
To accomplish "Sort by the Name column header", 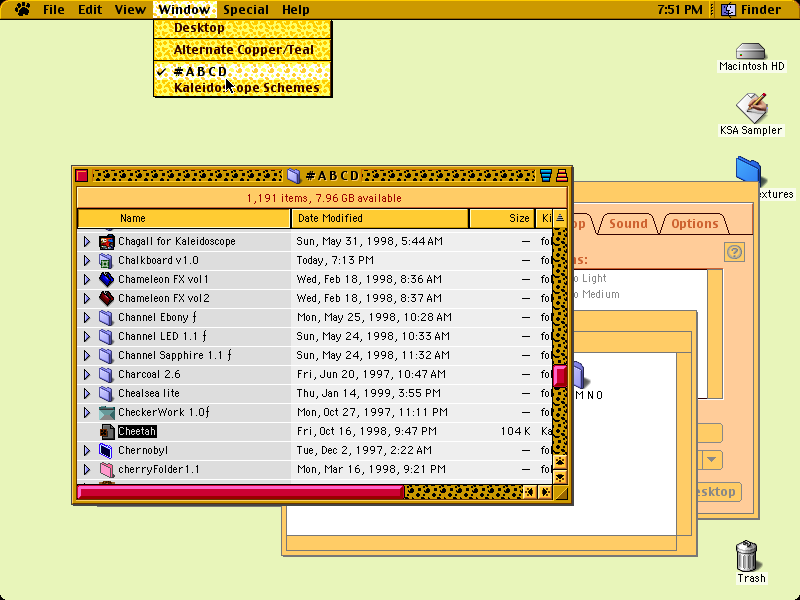I will tap(184, 218).
